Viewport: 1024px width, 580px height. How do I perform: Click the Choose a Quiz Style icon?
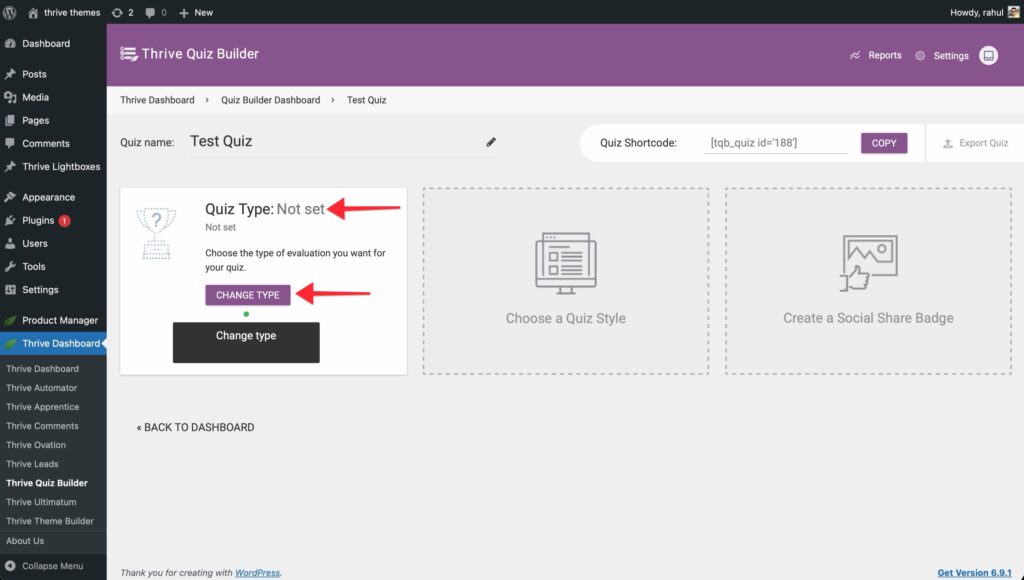[x=565, y=263]
